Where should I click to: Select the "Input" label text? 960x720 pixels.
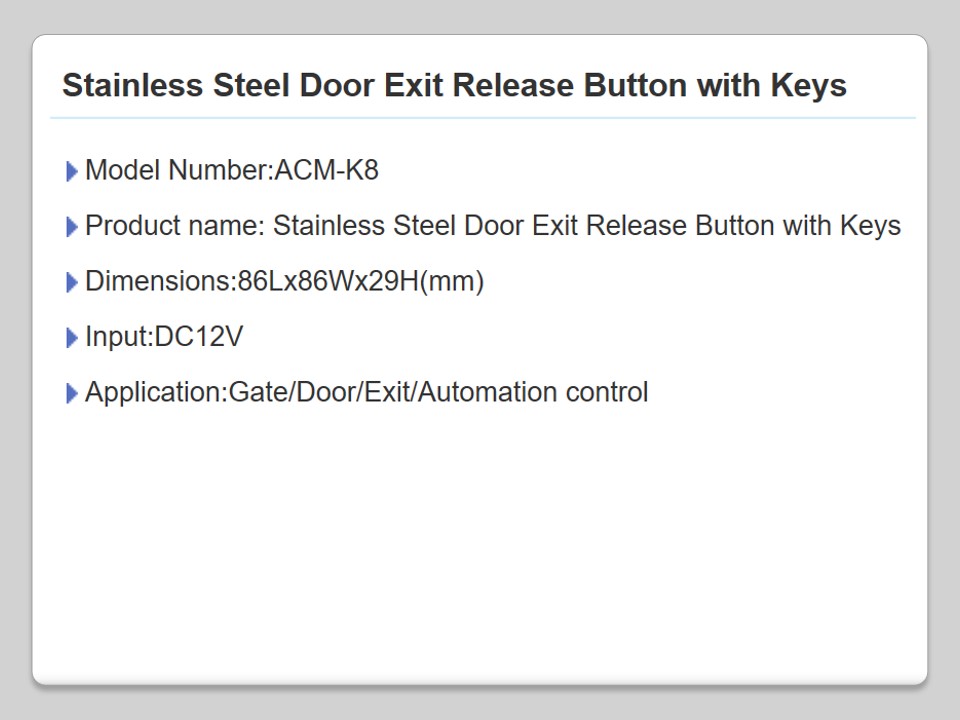117,337
